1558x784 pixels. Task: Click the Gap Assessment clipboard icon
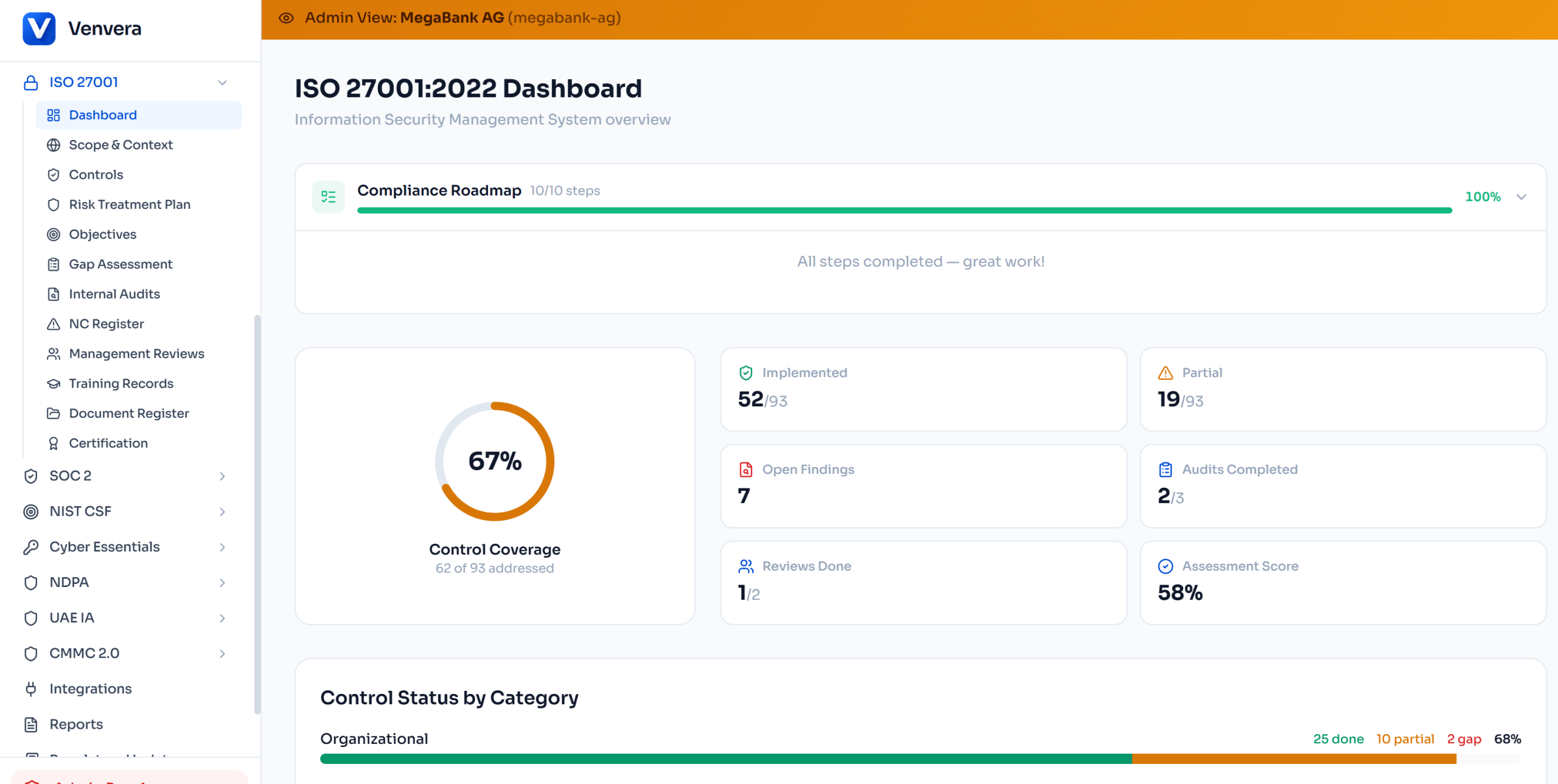(54, 264)
